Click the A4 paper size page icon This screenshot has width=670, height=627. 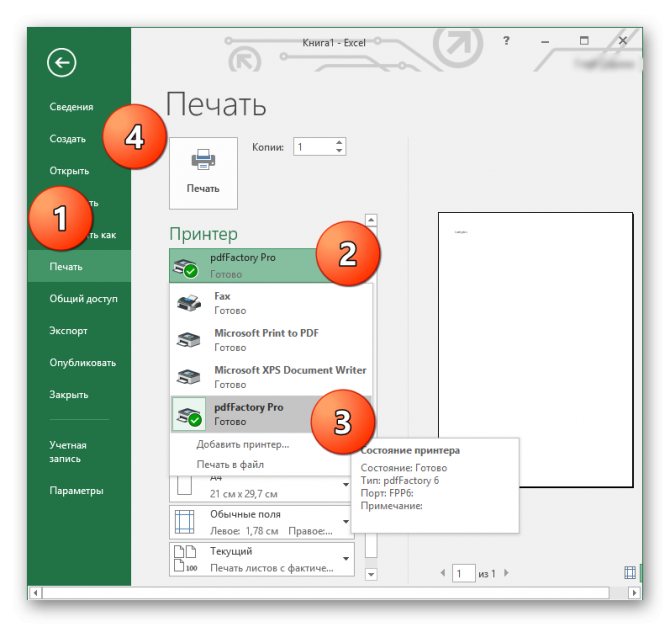tap(184, 486)
